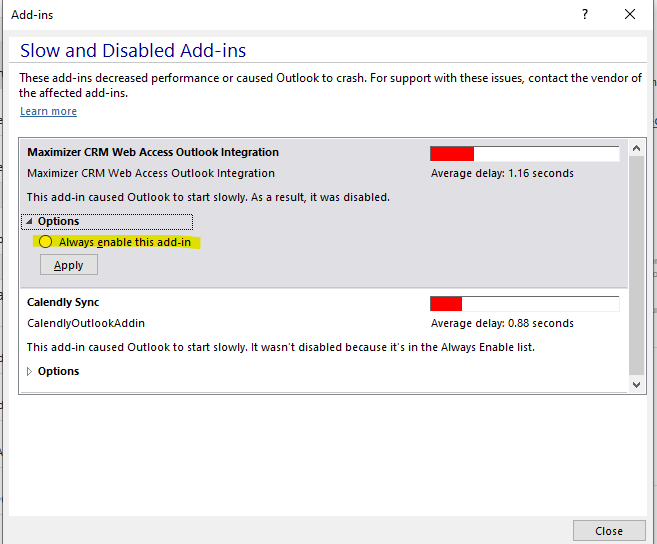657x544 pixels.
Task: Click Average delay: 1.16 seconds text
Action: 502,173
